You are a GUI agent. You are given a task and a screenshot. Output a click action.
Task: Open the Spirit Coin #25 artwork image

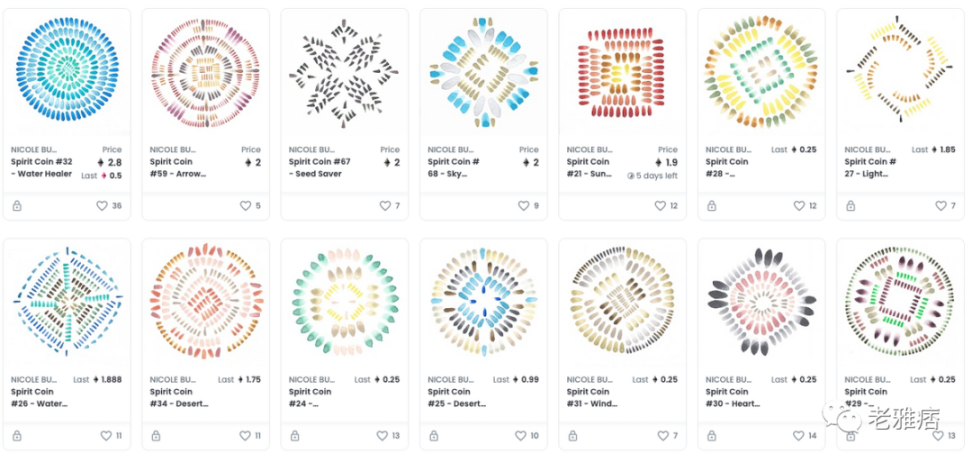[x=483, y=302]
